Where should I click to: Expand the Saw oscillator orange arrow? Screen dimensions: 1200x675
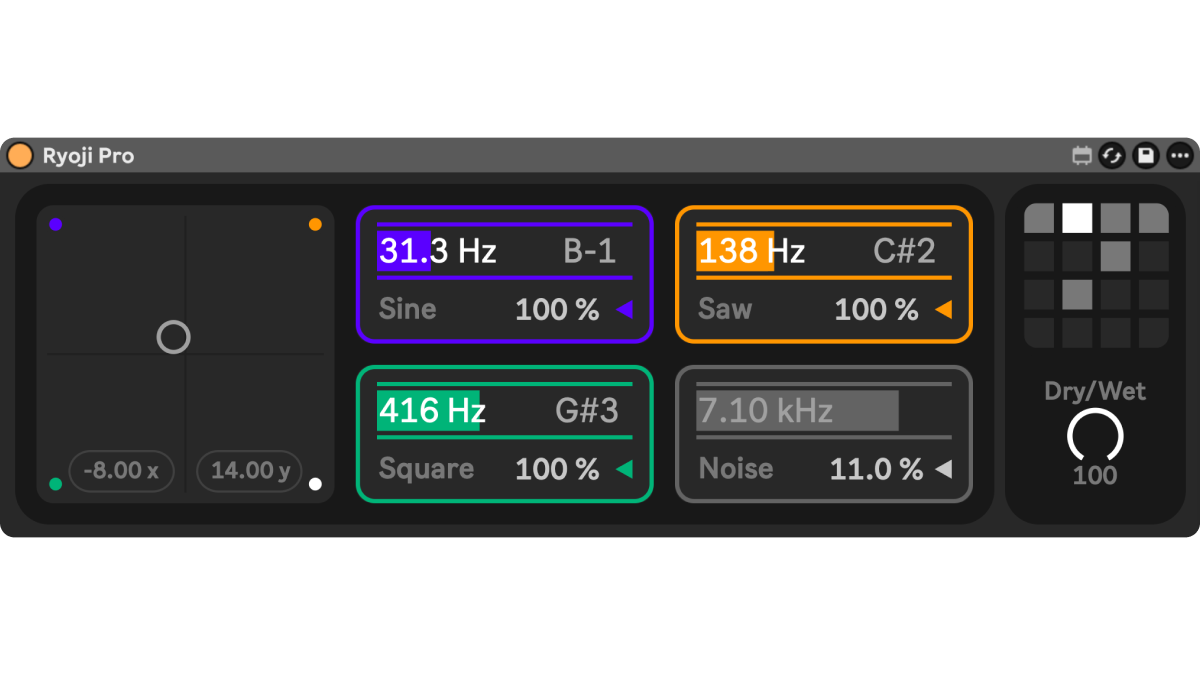[x=943, y=310]
